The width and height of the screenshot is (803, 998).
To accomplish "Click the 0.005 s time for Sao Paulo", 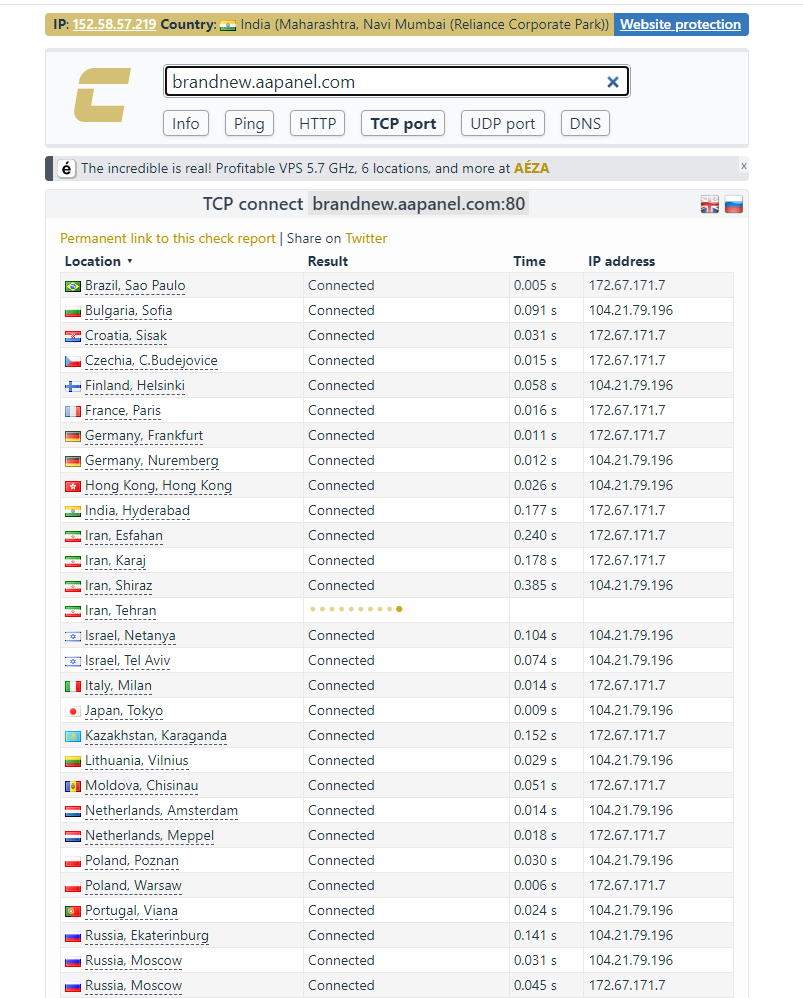I will 535,286.
